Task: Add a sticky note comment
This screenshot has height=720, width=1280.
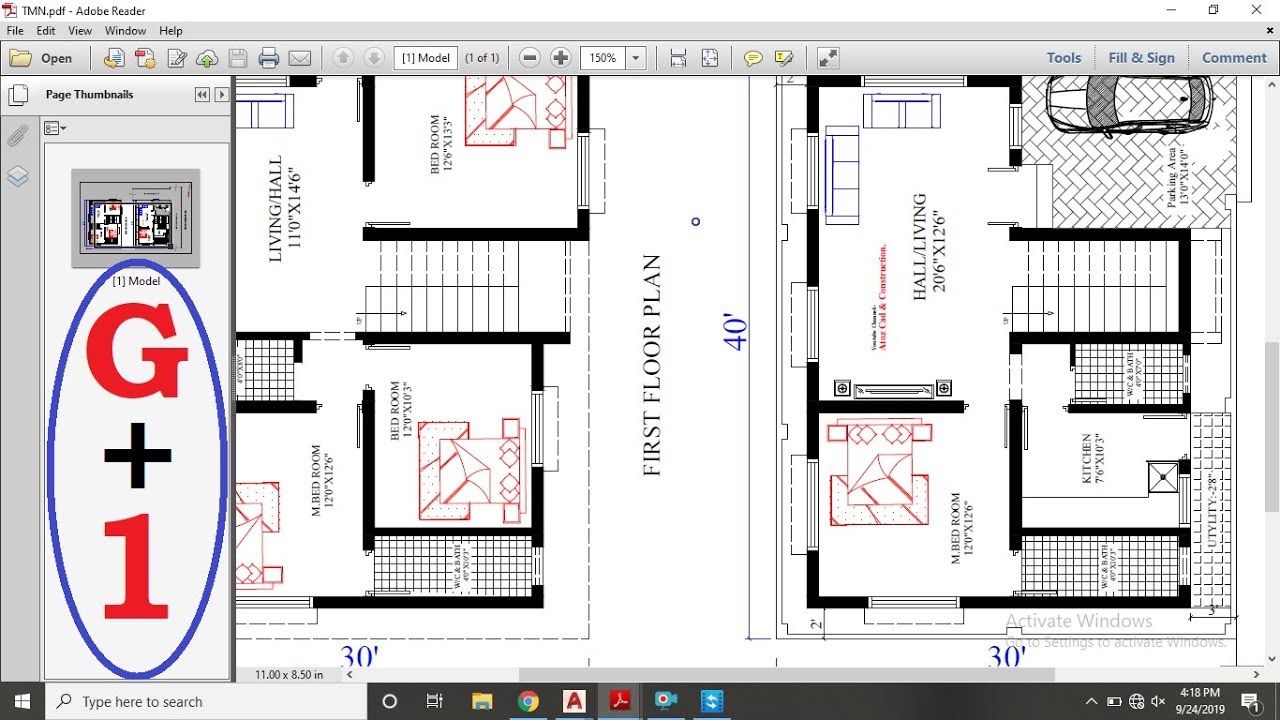Action: (x=753, y=58)
